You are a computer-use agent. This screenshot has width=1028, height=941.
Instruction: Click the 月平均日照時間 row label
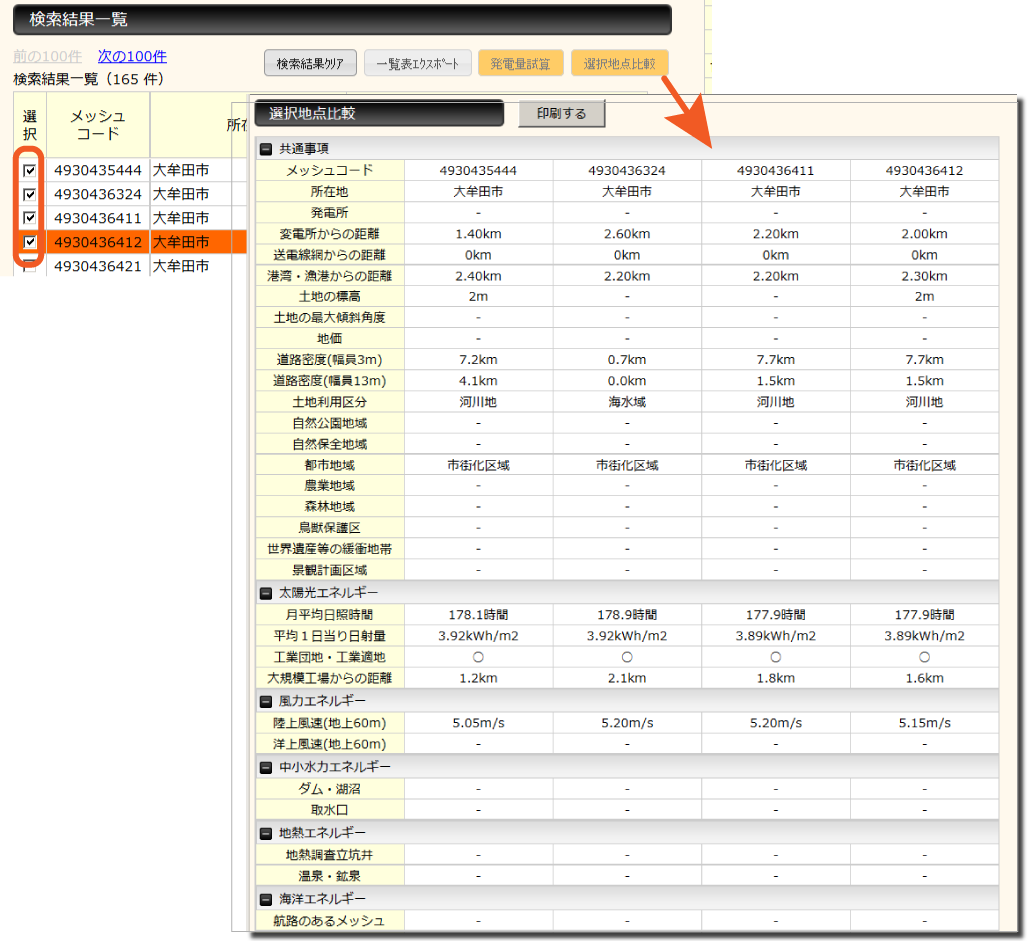coord(330,615)
